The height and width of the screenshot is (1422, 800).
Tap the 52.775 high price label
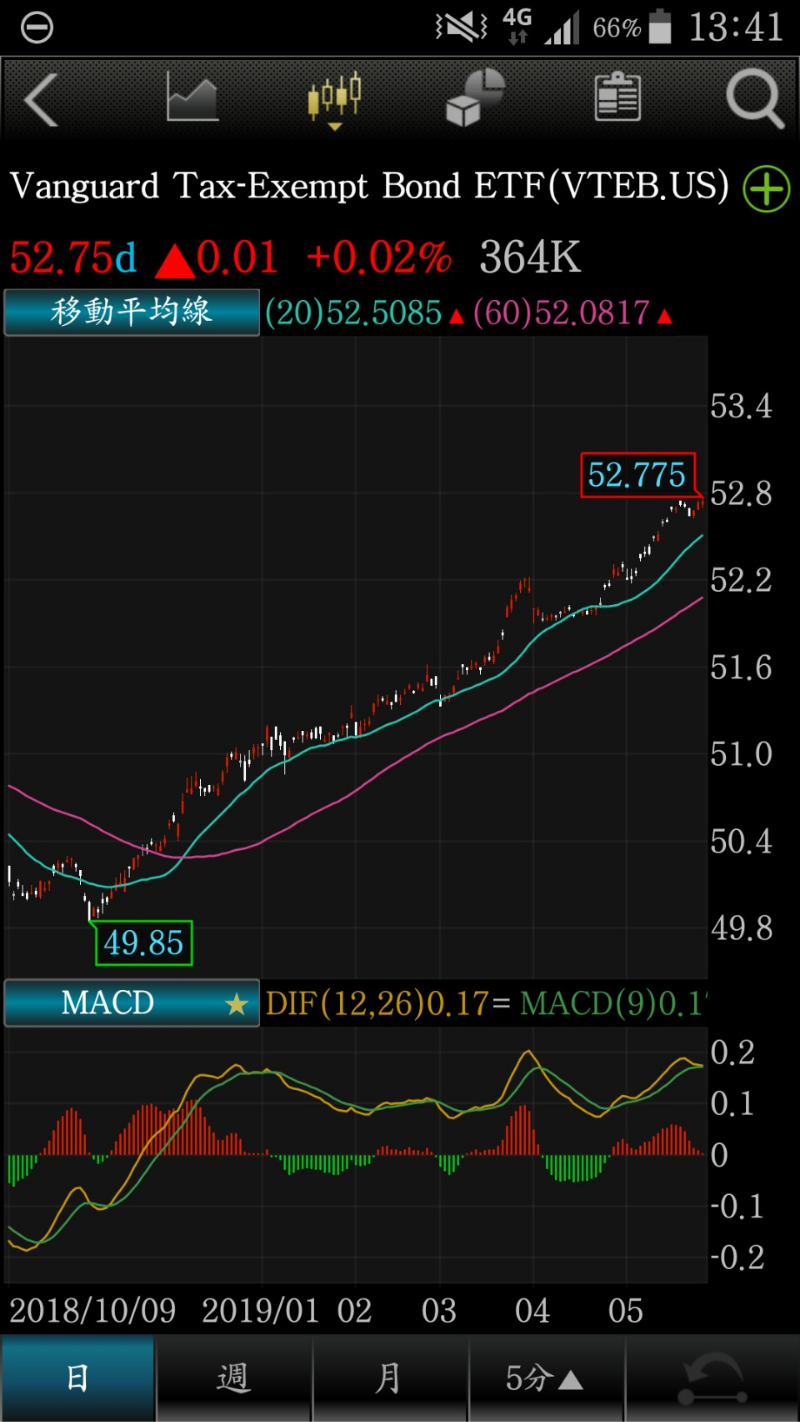click(x=637, y=475)
